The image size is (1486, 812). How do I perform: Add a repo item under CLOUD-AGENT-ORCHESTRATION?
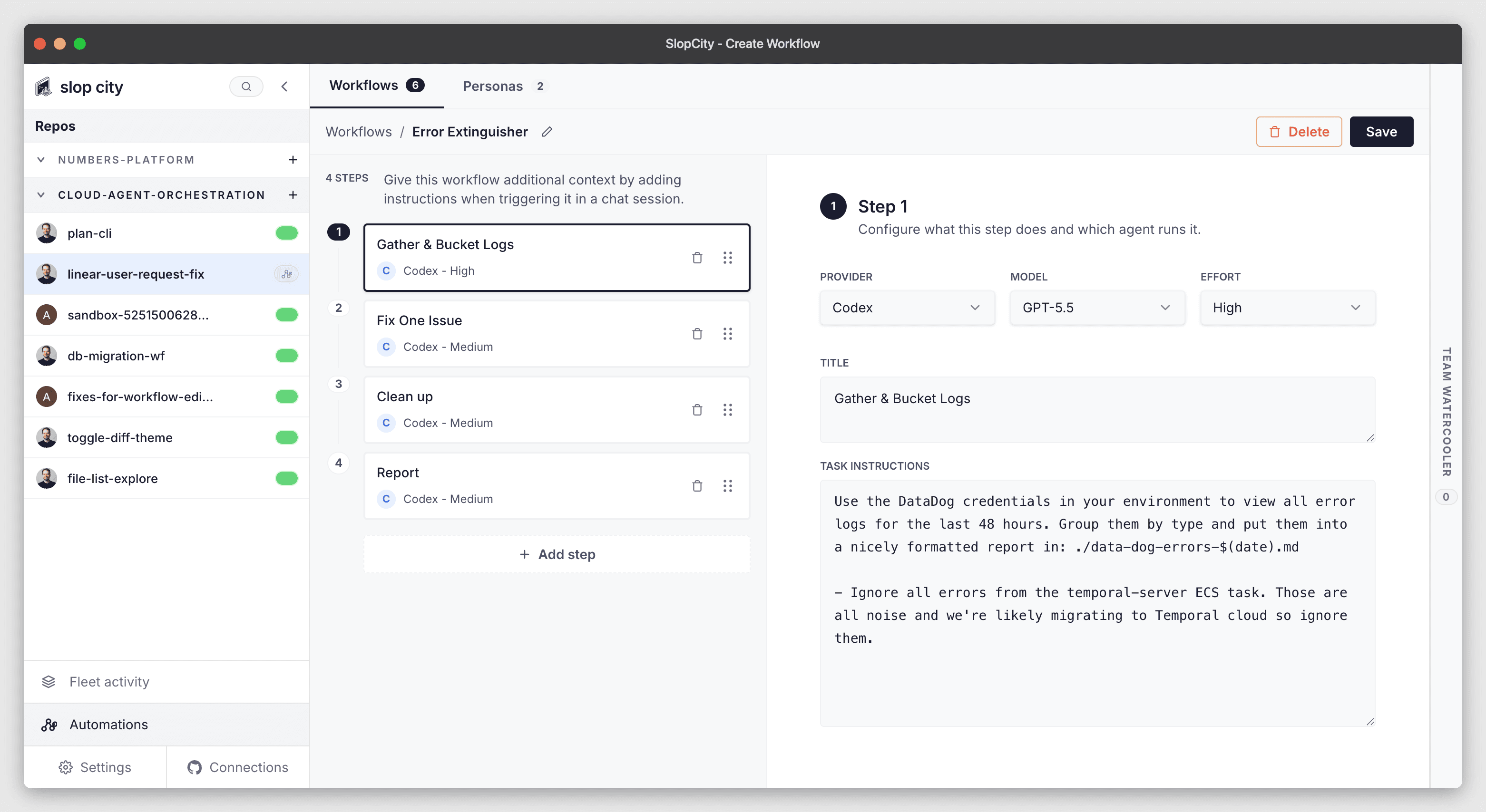[x=293, y=195]
